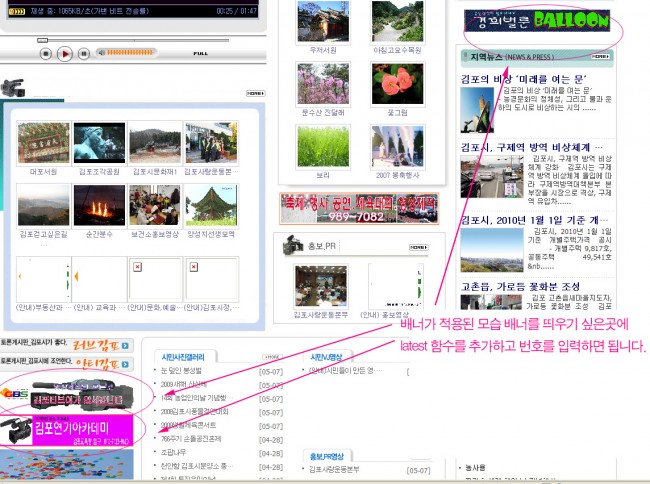650x484 pixels.
Task: Open the 문수산 진달래 azalea photo
Action: tap(323, 84)
